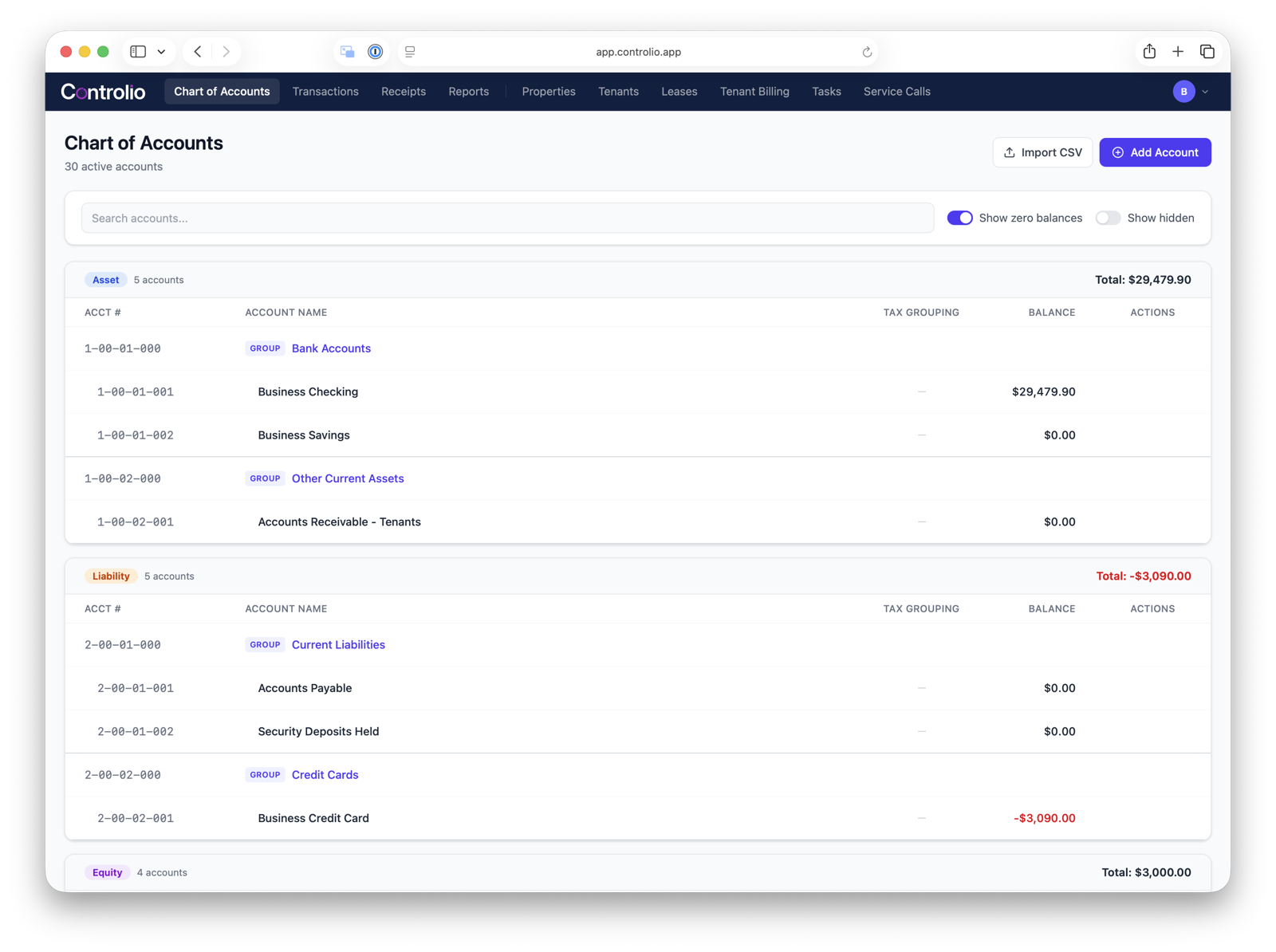Enable the Show hidden toggle
1276x952 pixels.
[1108, 218]
